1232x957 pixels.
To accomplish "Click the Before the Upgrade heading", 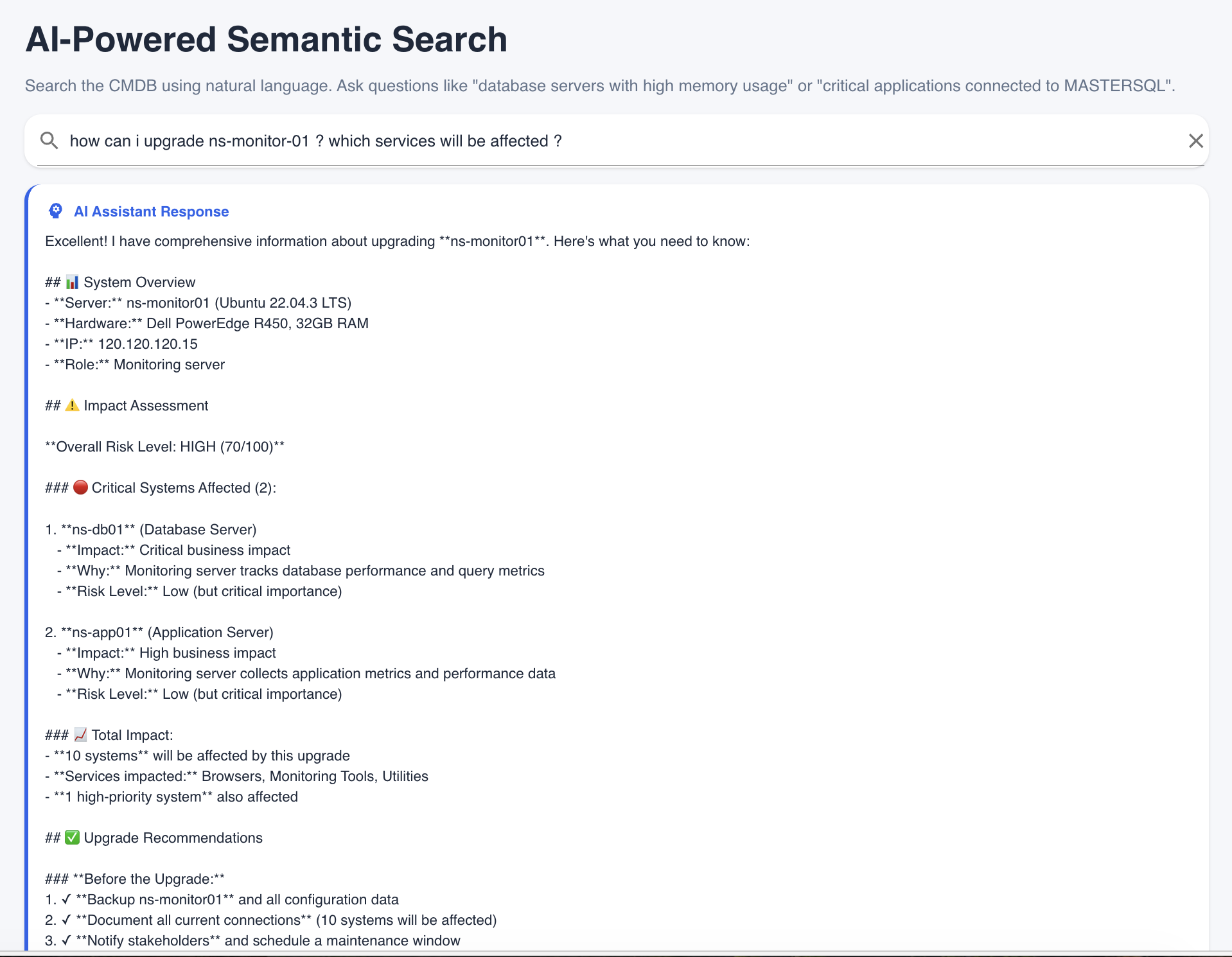I will click(135, 879).
